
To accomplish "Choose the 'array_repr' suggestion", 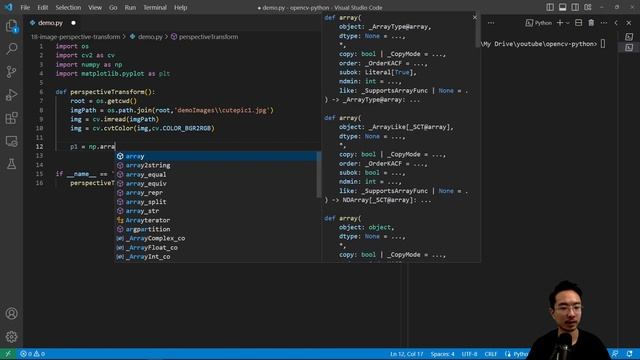I will tap(217, 193).
